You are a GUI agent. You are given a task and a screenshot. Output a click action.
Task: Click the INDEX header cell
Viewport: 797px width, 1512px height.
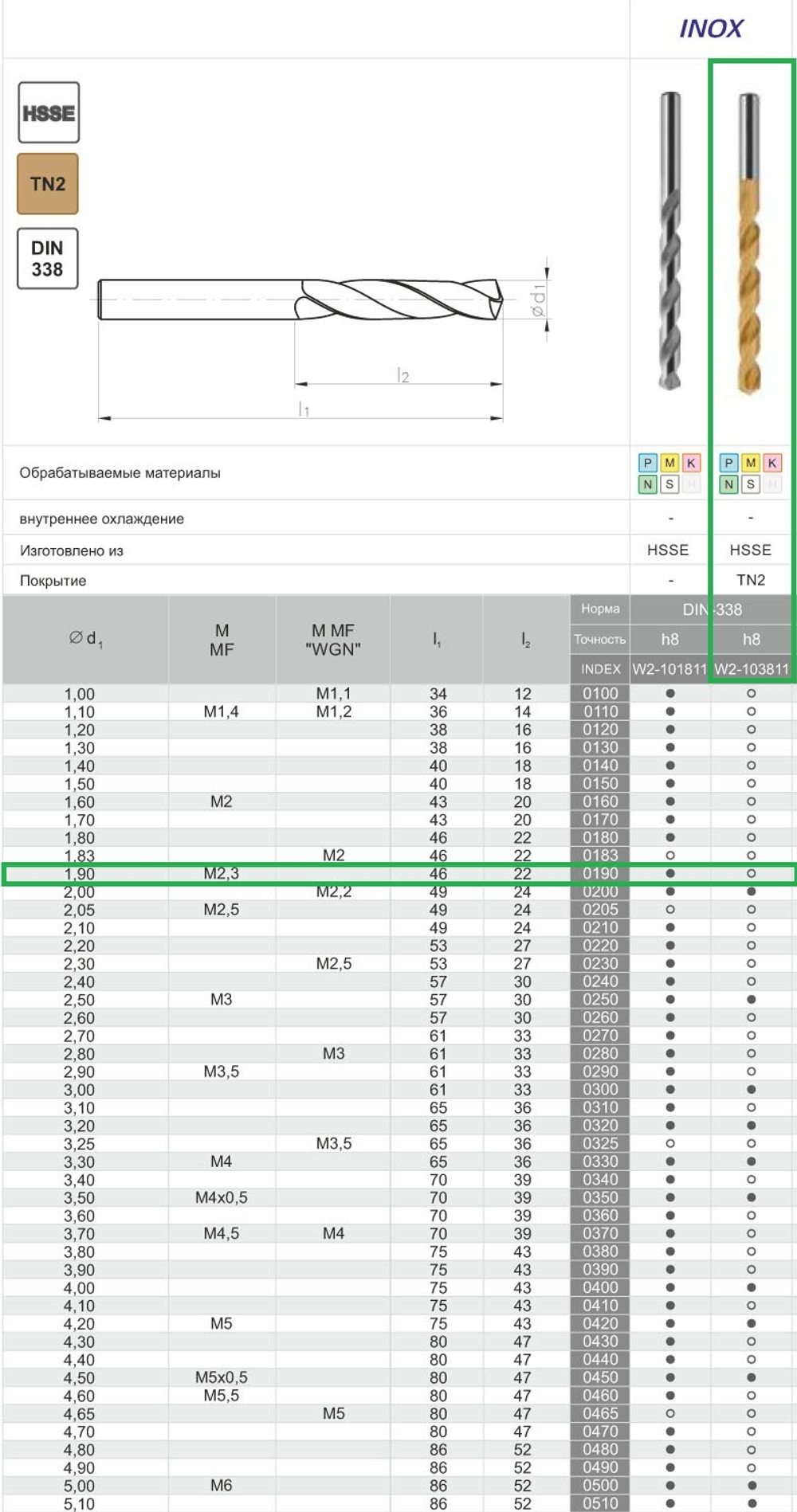click(600, 669)
